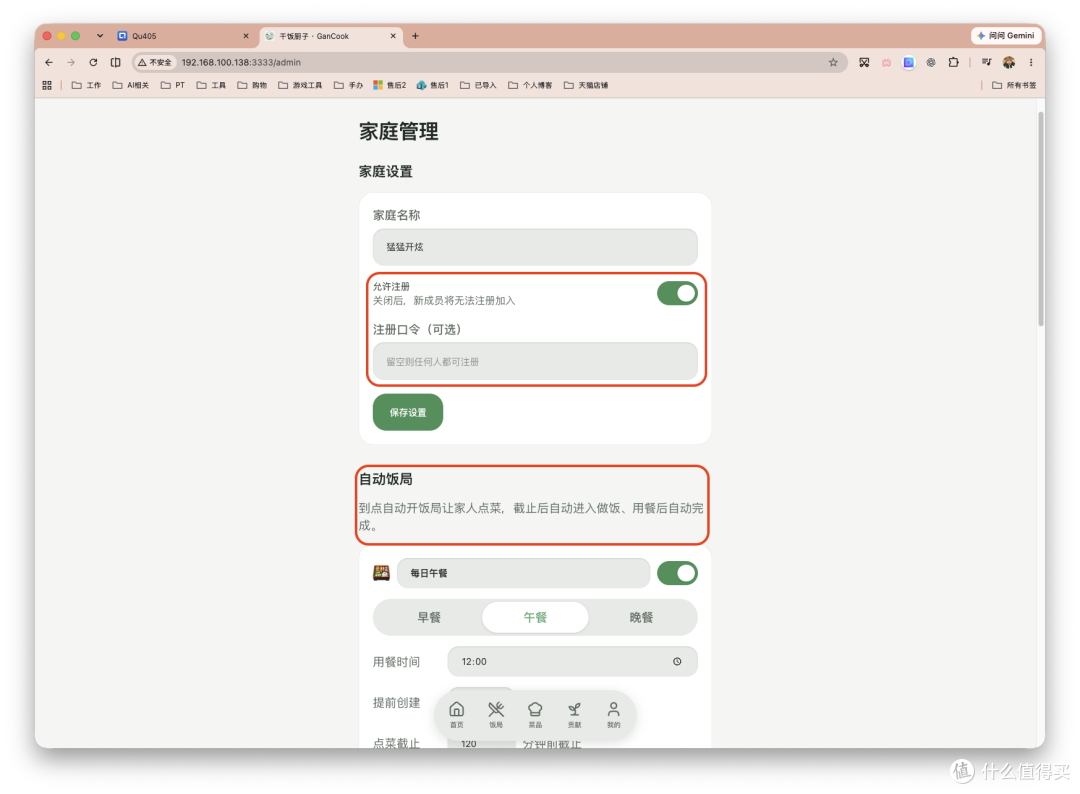
Task: Open the 工具 bookmark folder
Action: (x=211, y=85)
